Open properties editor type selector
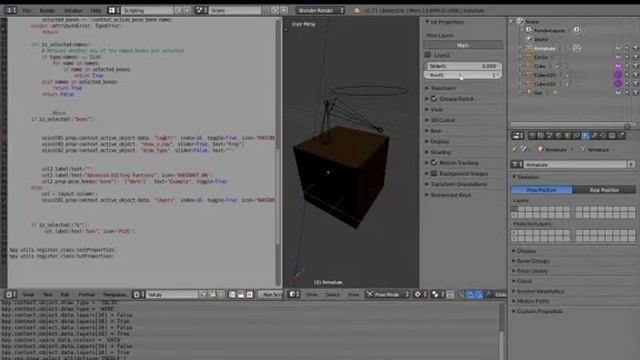The width and height of the screenshot is (640, 360). [x=517, y=136]
